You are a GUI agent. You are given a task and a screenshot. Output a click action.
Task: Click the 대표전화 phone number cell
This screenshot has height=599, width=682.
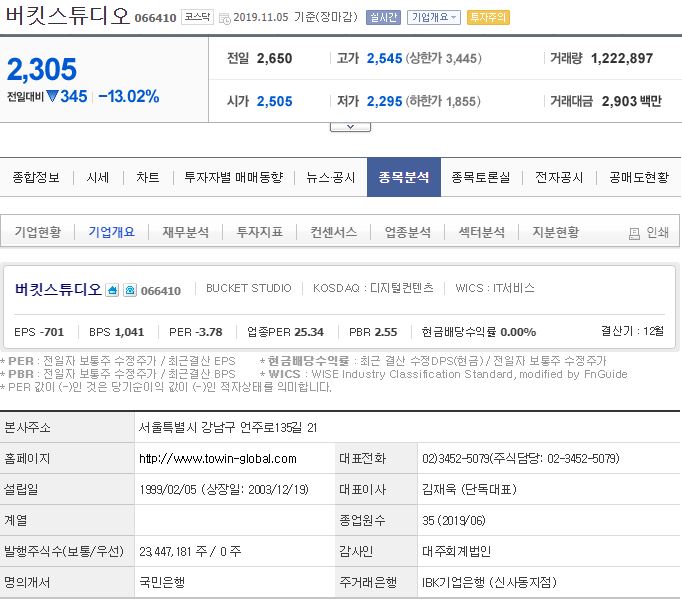[x=521, y=458]
